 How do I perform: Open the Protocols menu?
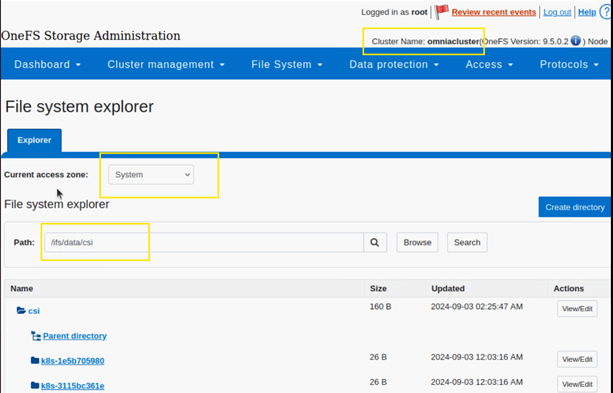coord(569,65)
